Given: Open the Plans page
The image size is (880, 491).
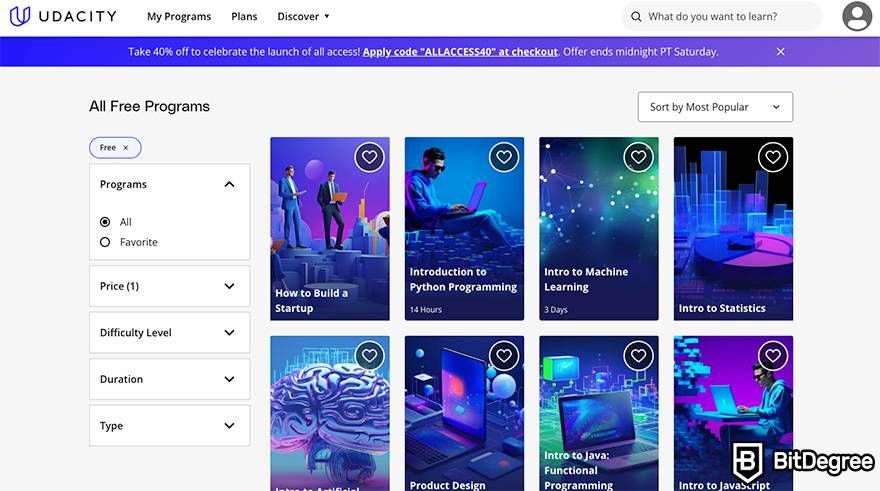Looking at the screenshot, I should pyautogui.click(x=244, y=17).
